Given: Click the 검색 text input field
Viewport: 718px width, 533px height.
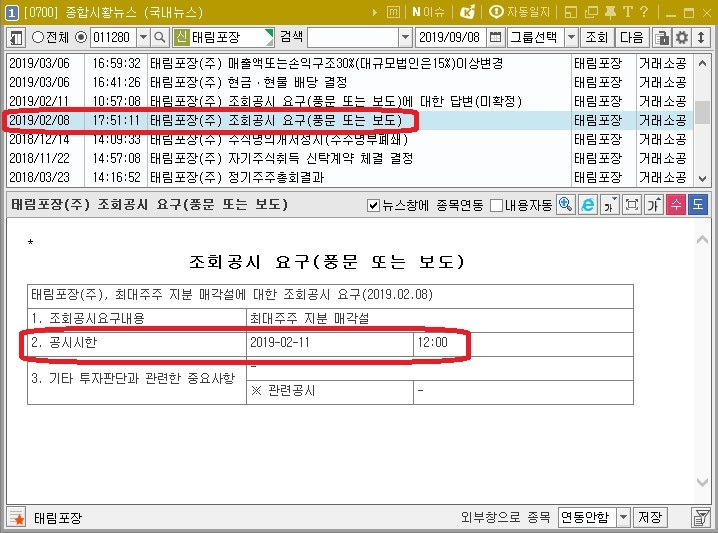Looking at the screenshot, I should pos(353,37).
